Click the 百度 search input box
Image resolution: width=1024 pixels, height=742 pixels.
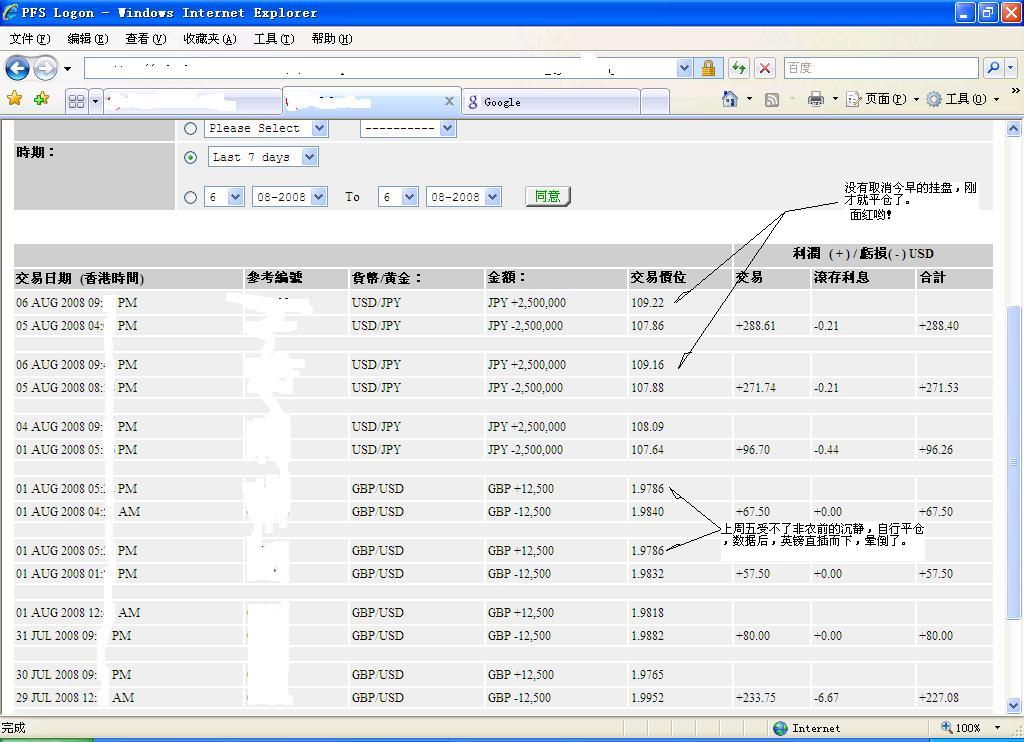[x=880, y=68]
